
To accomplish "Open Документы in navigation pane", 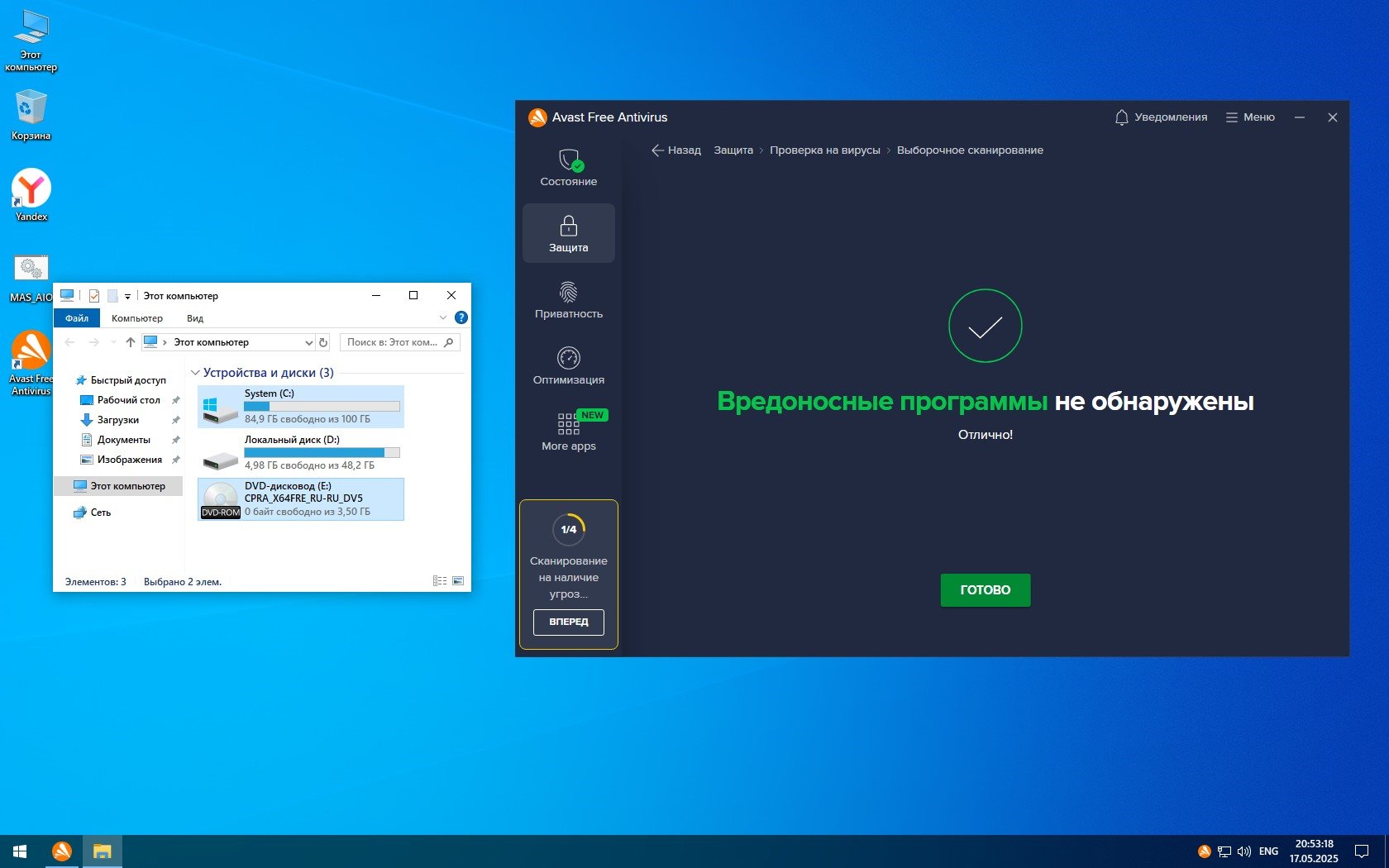I will click(116, 440).
